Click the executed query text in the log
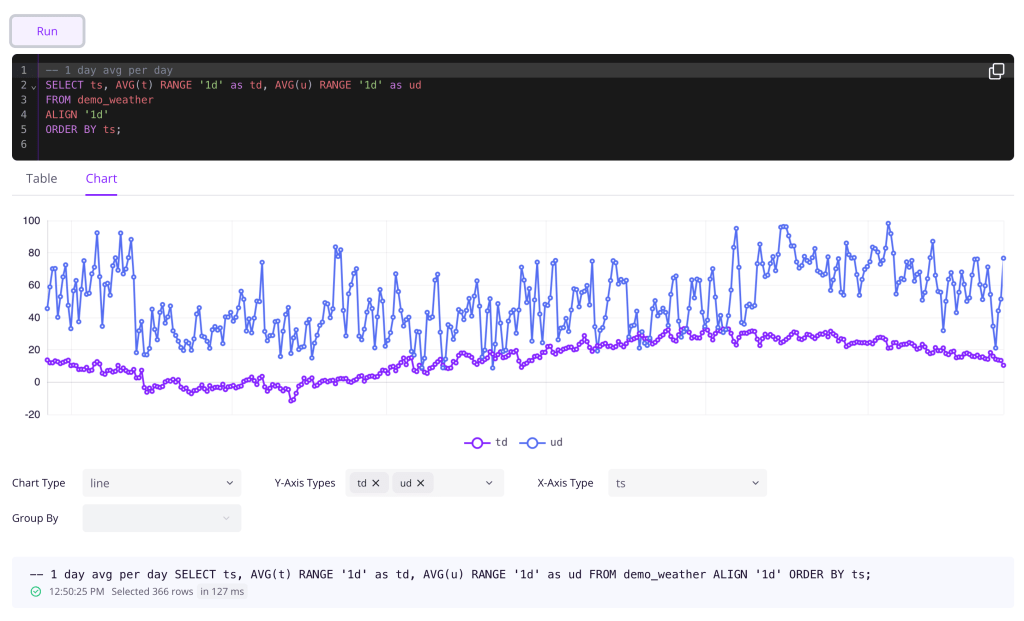Screen dimensions: 1024x621 pos(450,574)
